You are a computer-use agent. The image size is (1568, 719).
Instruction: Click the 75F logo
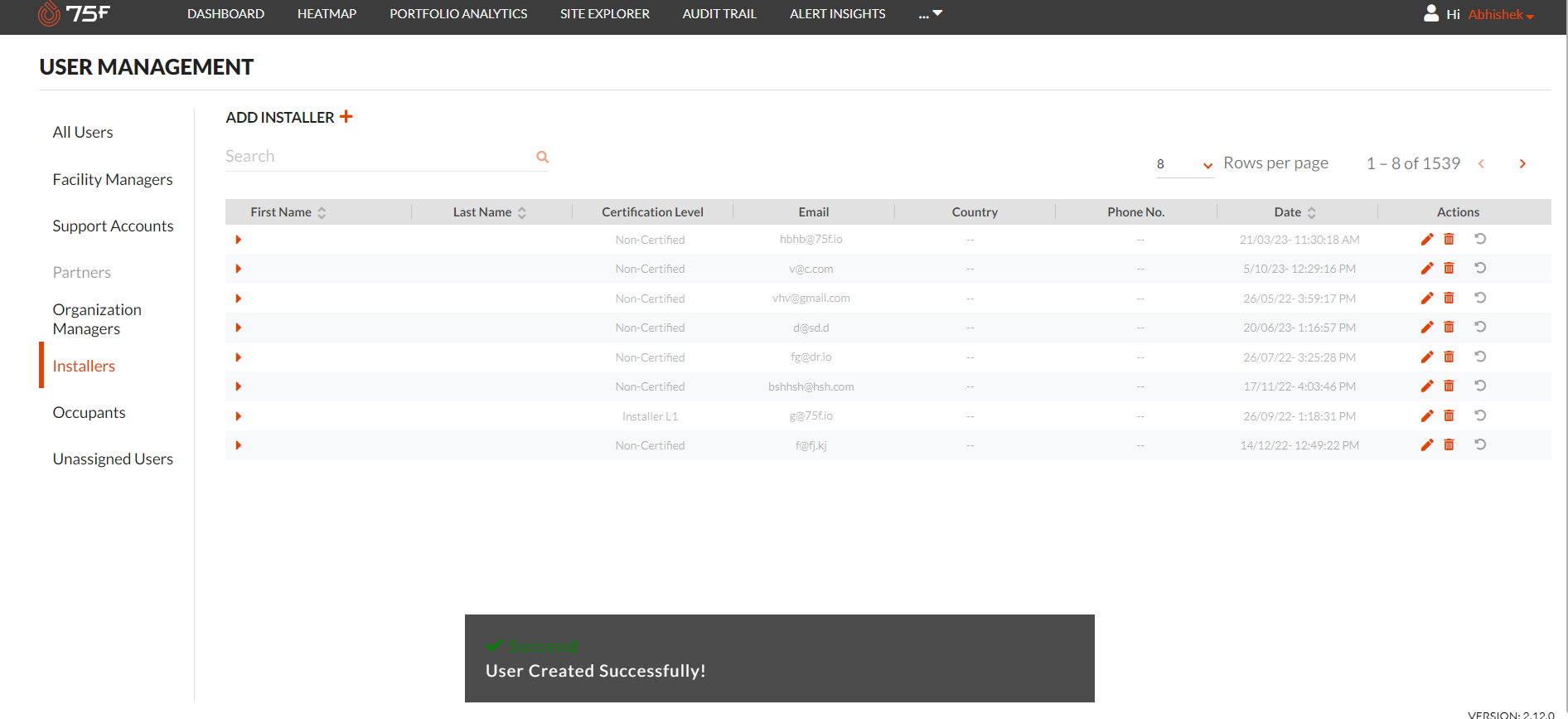74,14
